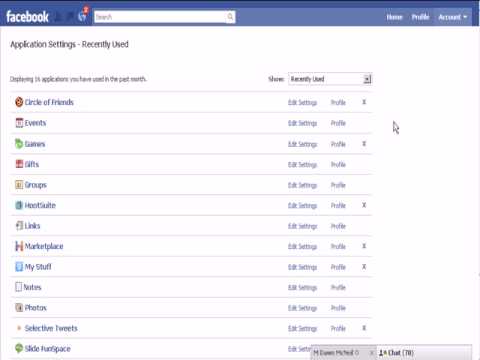Image resolution: width=480 pixels, height=360 pixels.
Task: Go to Home in top bar
Action: 394,17
